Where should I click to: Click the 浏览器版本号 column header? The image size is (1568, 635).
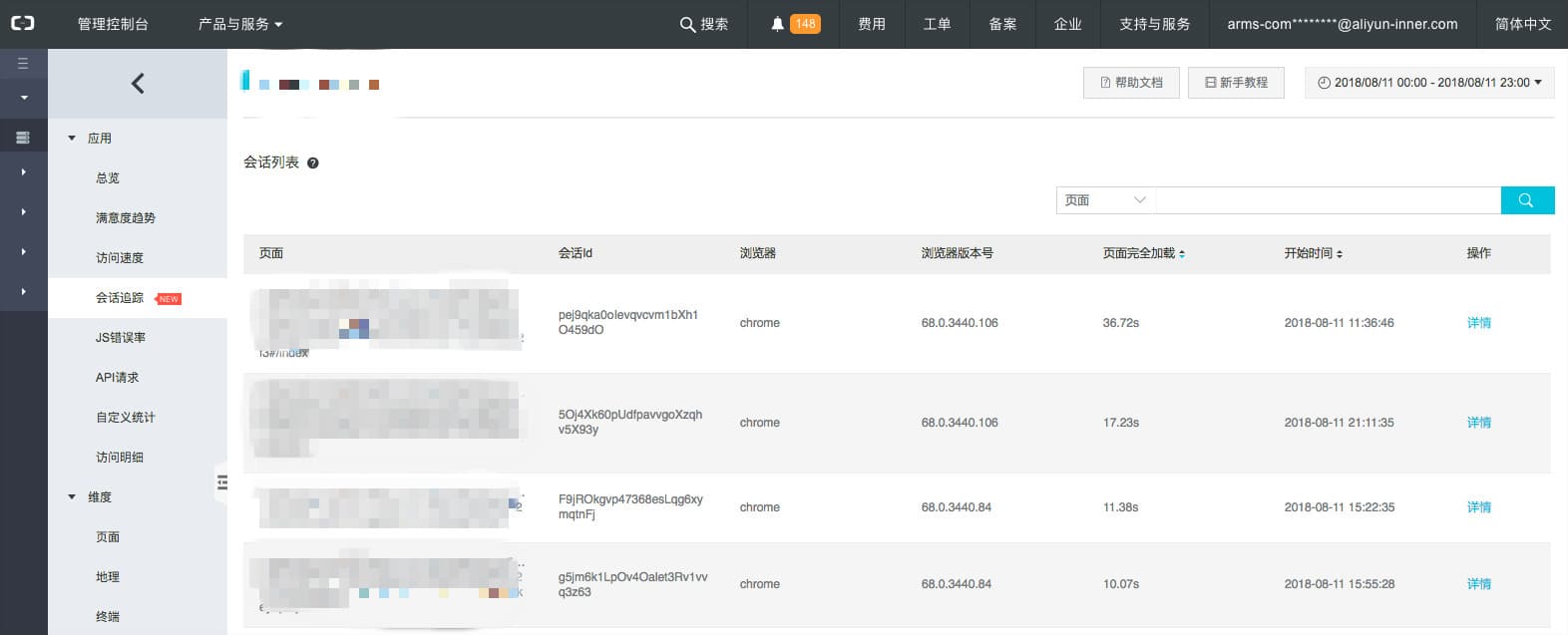[x=958, y=253]
